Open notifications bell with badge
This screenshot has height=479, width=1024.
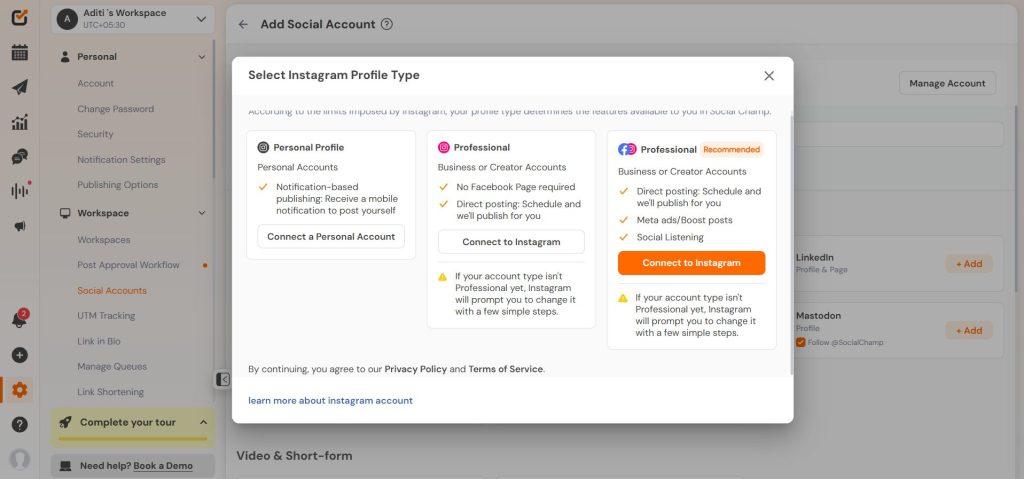pos(20,320)
